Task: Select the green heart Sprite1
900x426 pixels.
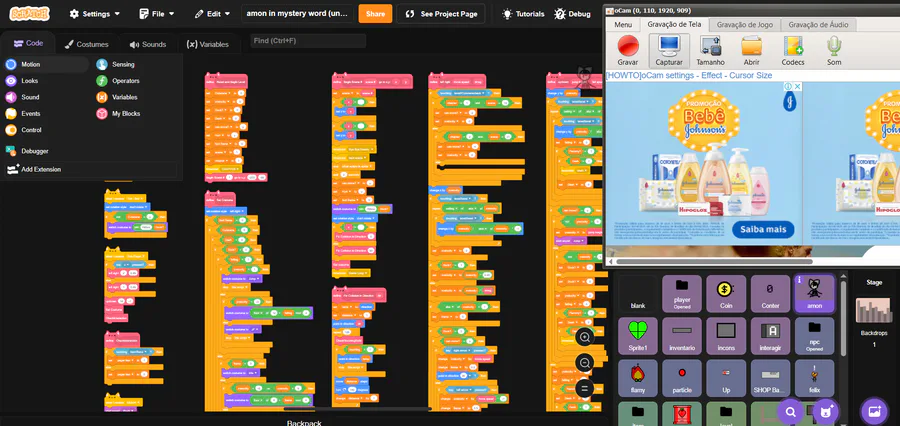Action: coord(638,336)
